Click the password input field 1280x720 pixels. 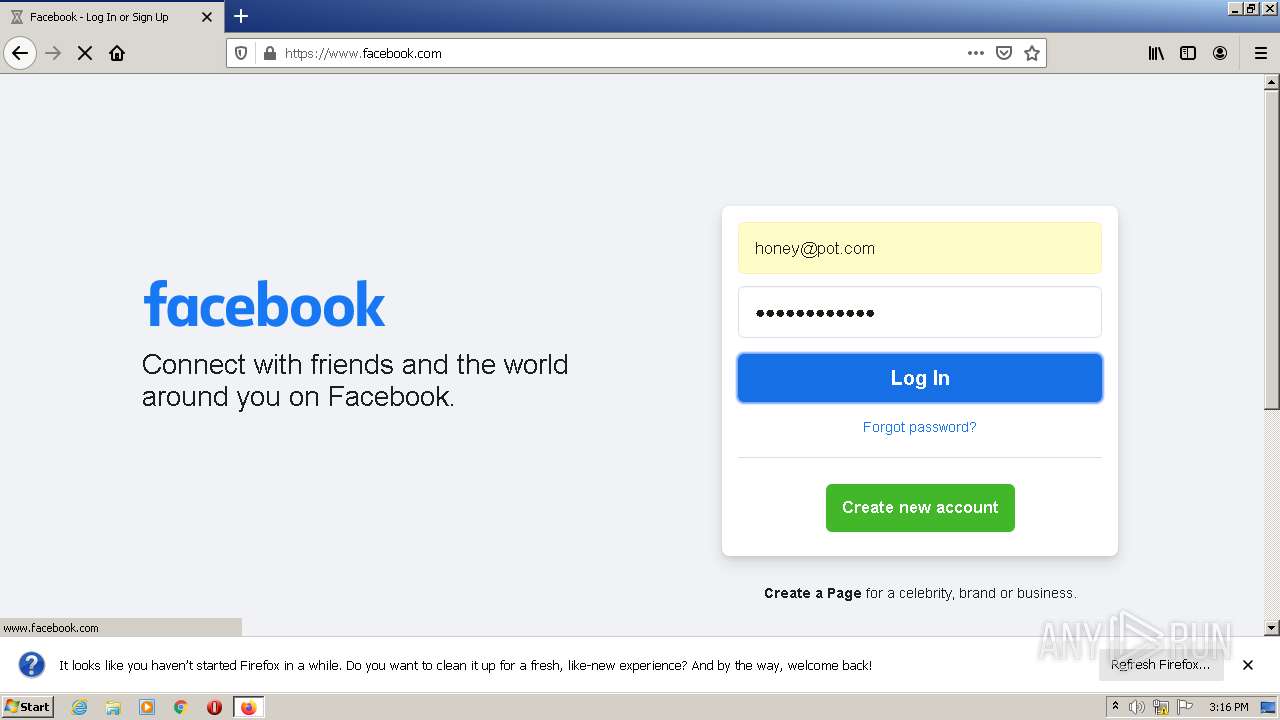(x=919, y=312)
